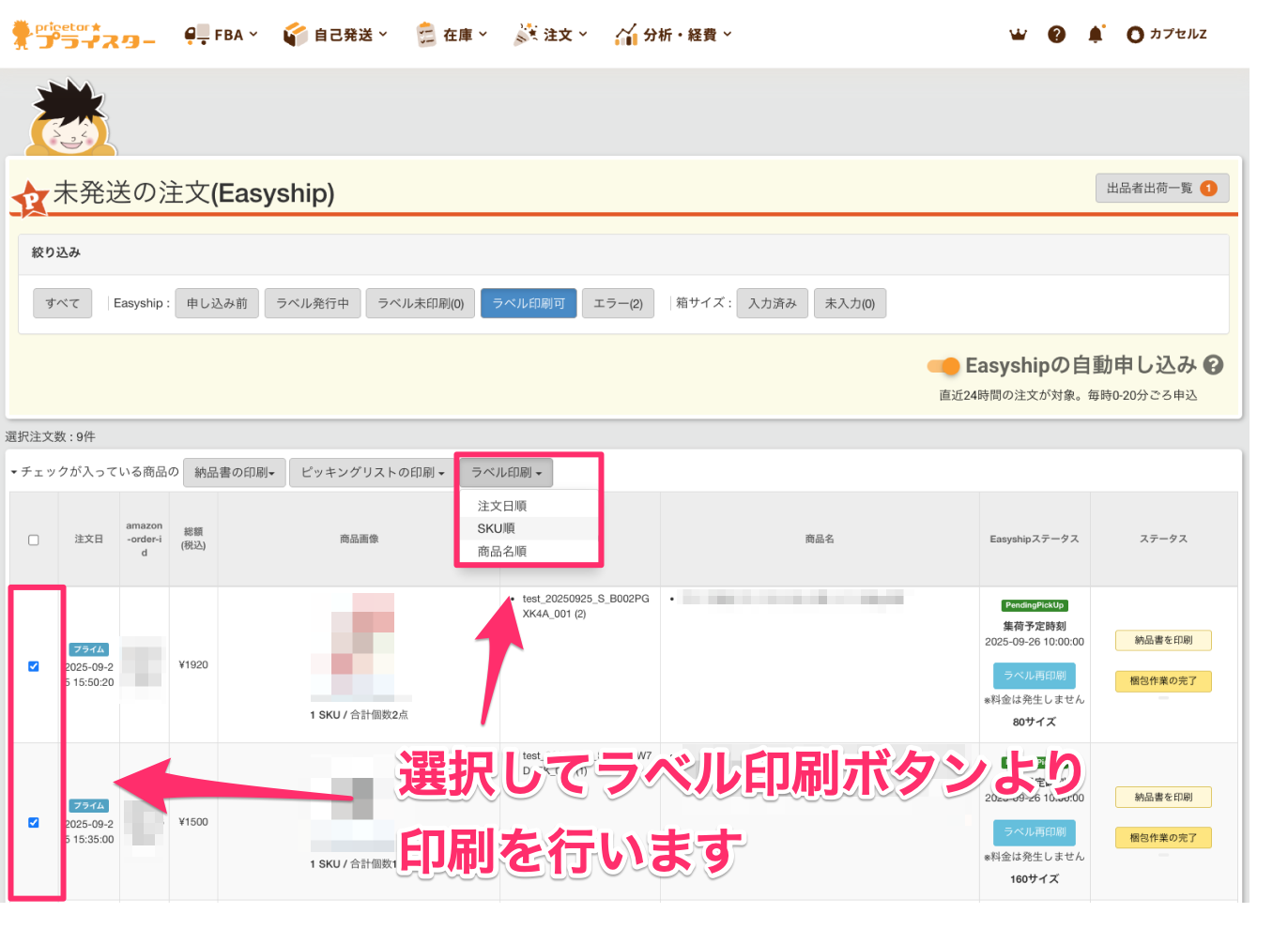The width and height of the screenshot is (1288, 944).
Task: Uncheck the first order's checkbox
Action: pos(34,666)
